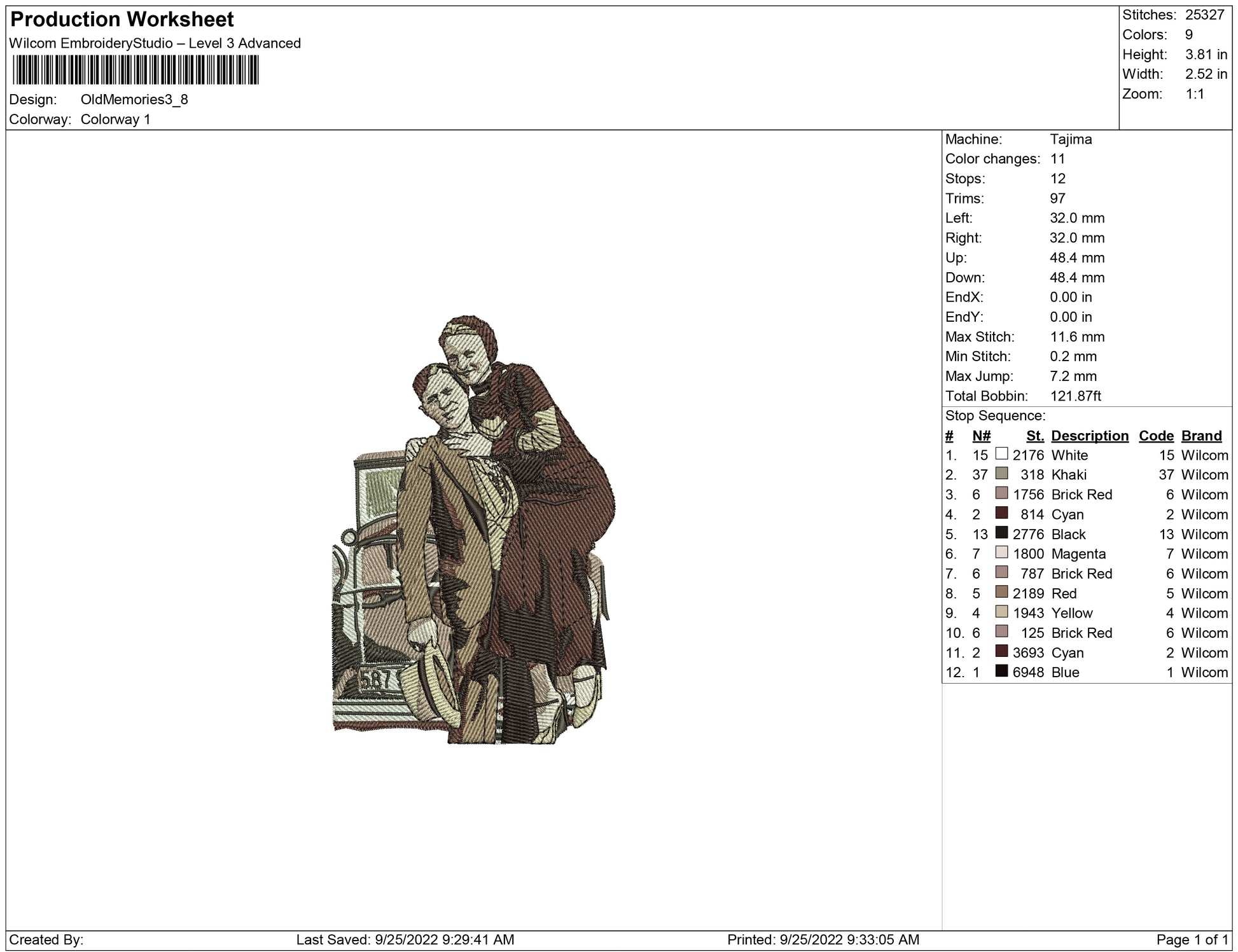This screenshot has height=952, width=1238.
Task: Click the White color swatch in row 1
Action: [1001, 454]
